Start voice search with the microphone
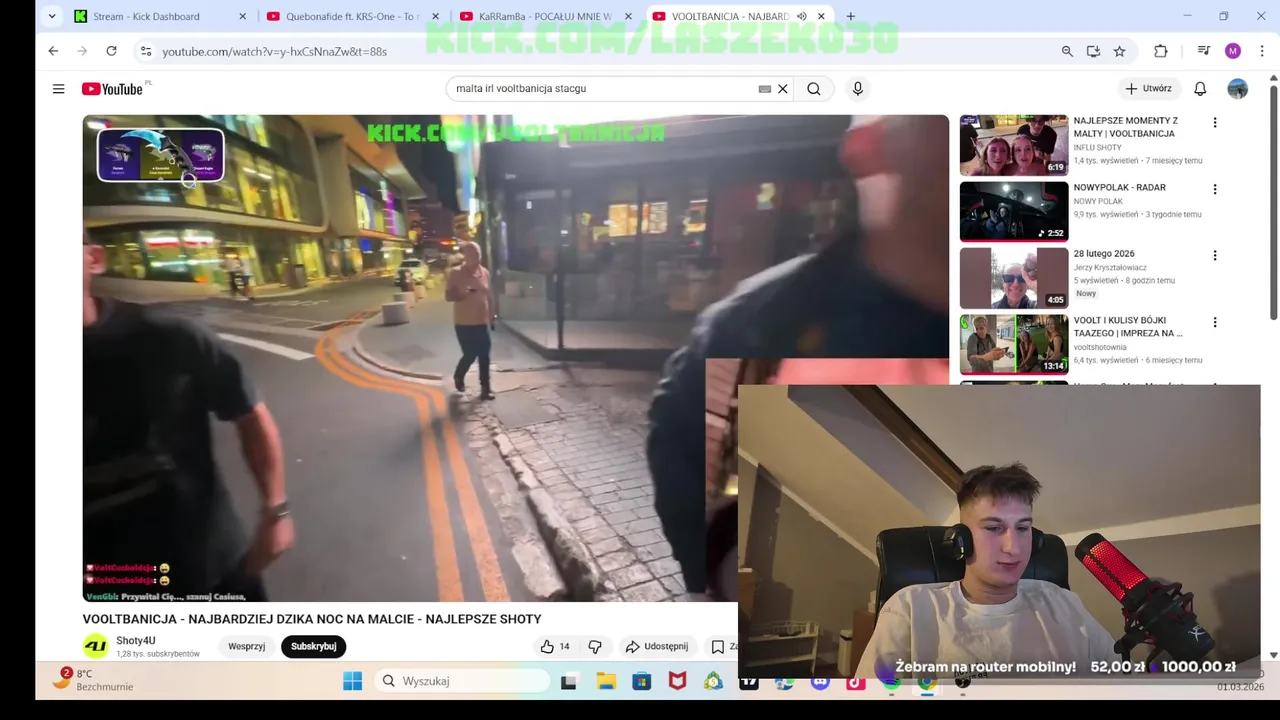1280x720 pixels. click(857, 89)
